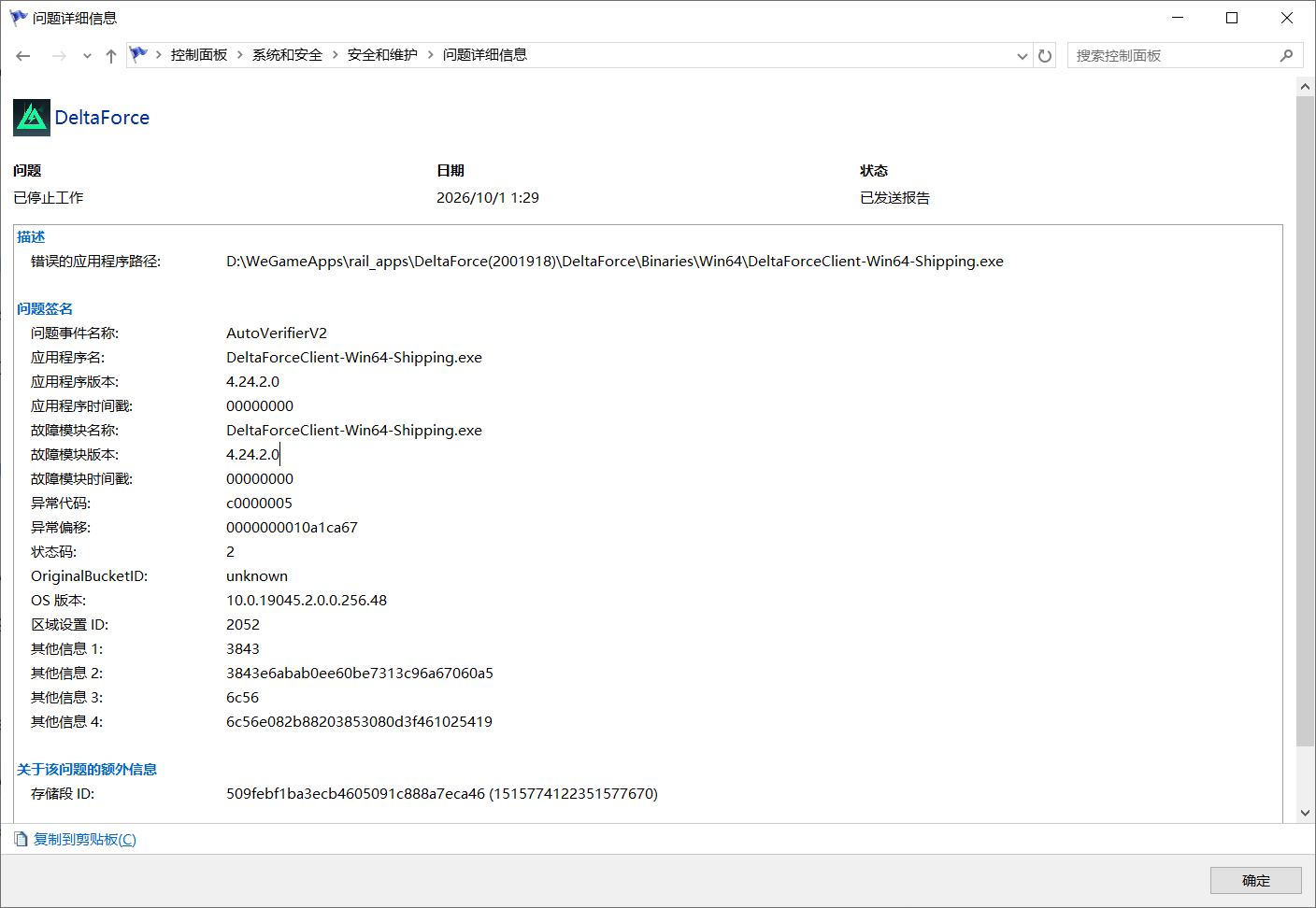Open the 系统和安全 breadcrumb
Viewport: 1316px width, 908px height.
[x=287, y=55]
